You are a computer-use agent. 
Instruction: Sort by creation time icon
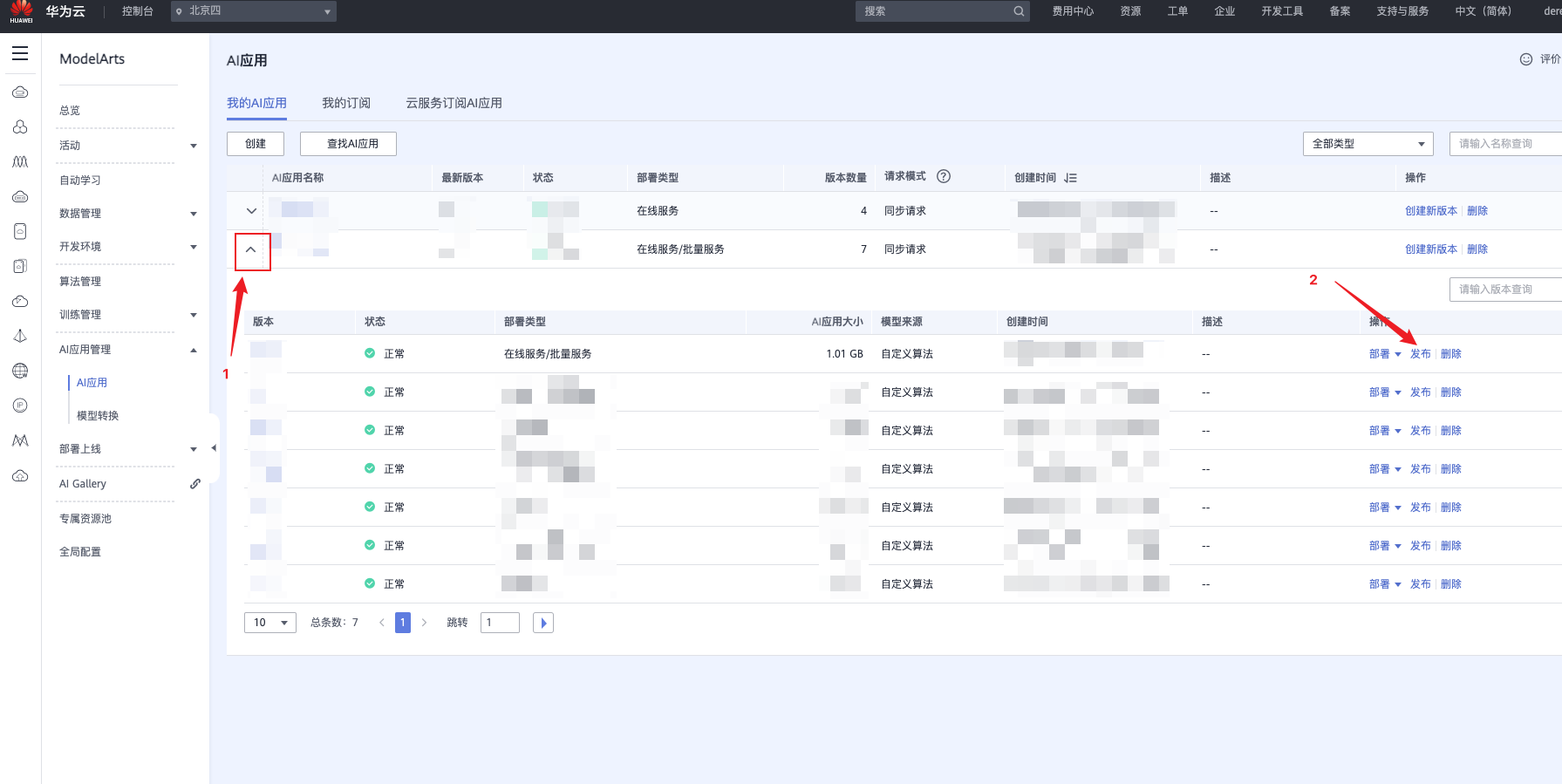[x=1070, y=178]
